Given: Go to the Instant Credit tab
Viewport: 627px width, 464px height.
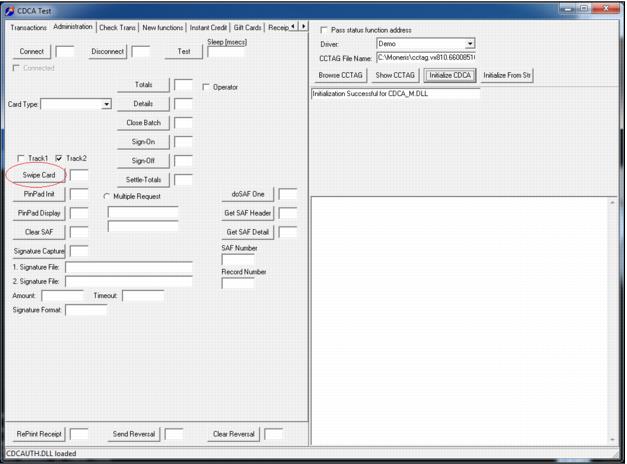Looking at the screenshot, I should coord(209,28).
